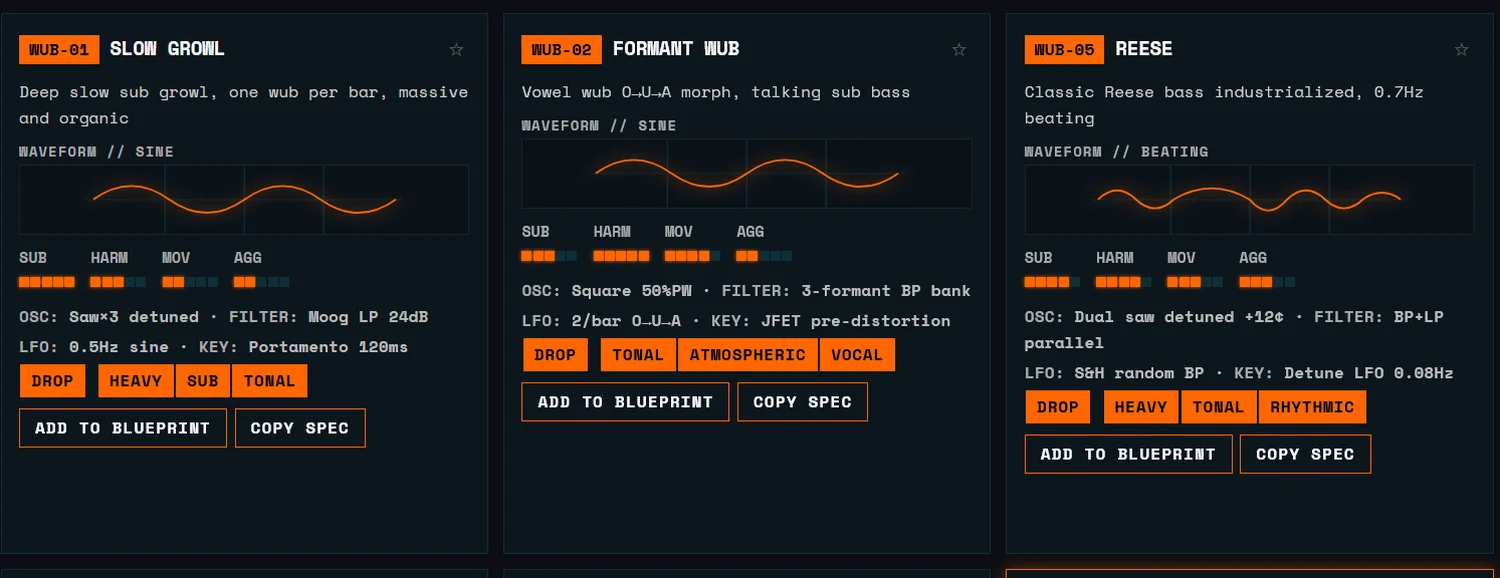
Task: Click the ATMOSPHERIC tag
Action: [748, 355]
